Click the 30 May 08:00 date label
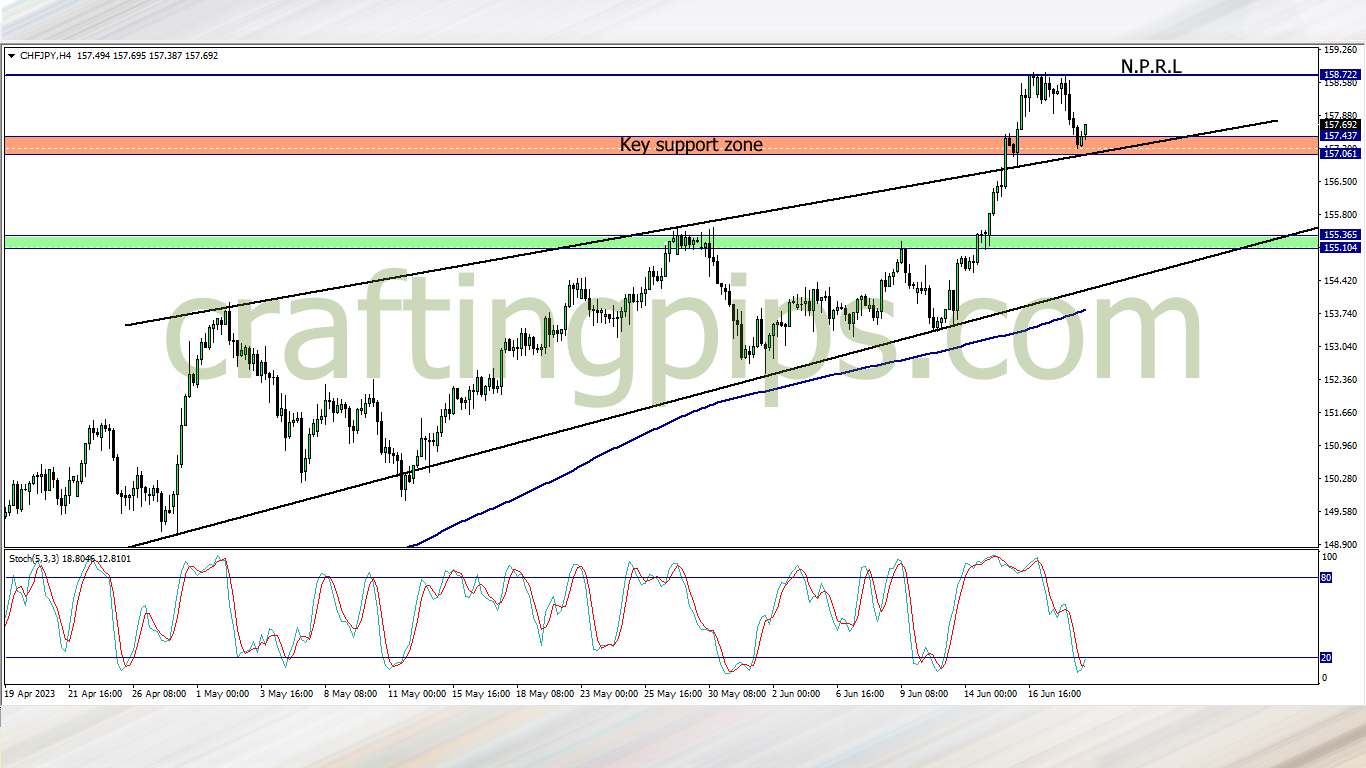 point(736,692)
